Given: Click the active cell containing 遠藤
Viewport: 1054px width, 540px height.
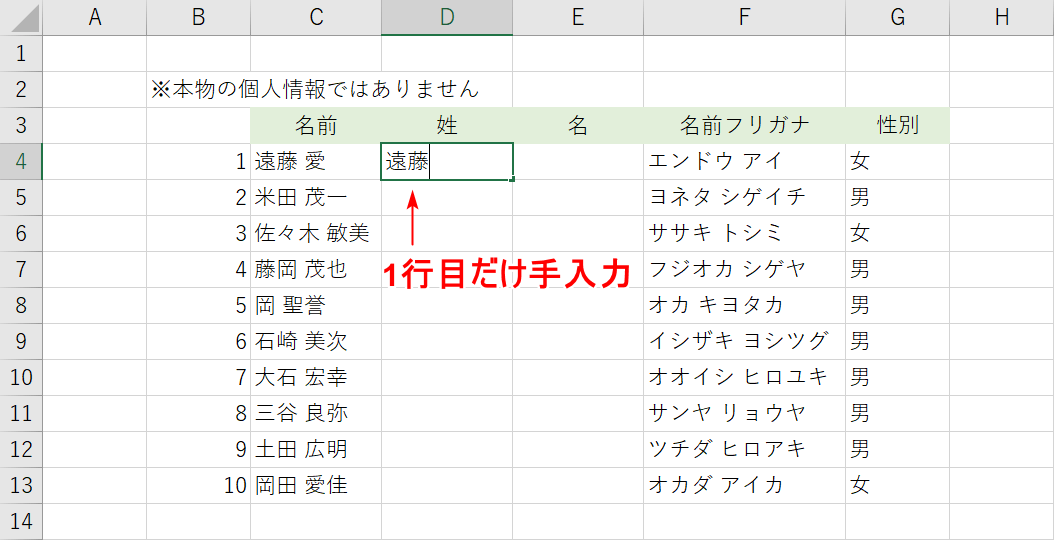Looking at the screenshot, I should tap(447, 161).
